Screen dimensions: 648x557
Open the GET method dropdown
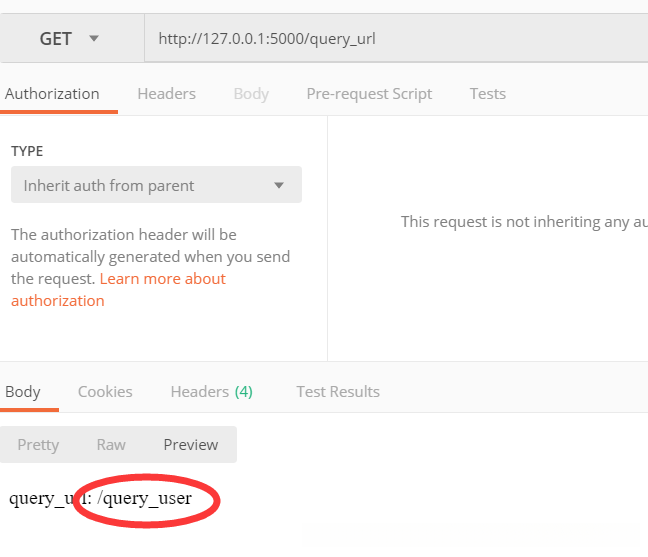click(x=70, y=39)
